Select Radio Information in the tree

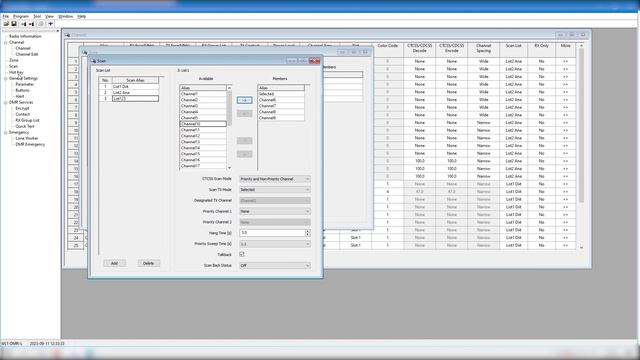coord(25,36)
